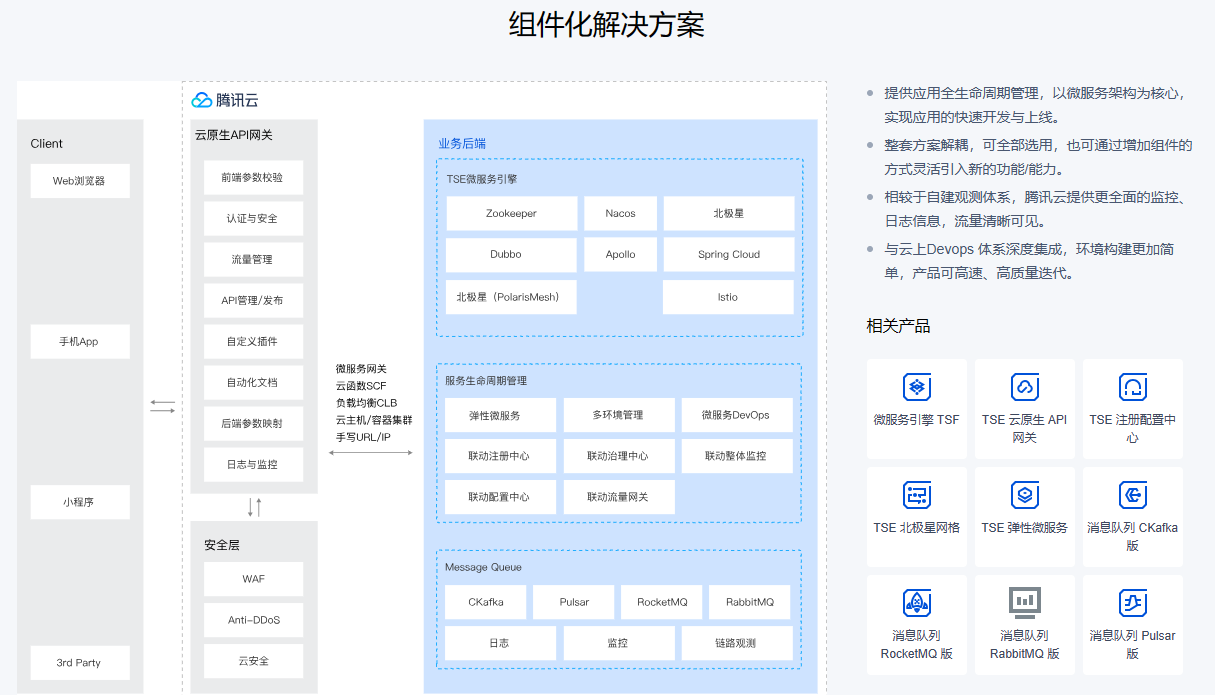Select the Zookeeper engine box

[512, 213]
